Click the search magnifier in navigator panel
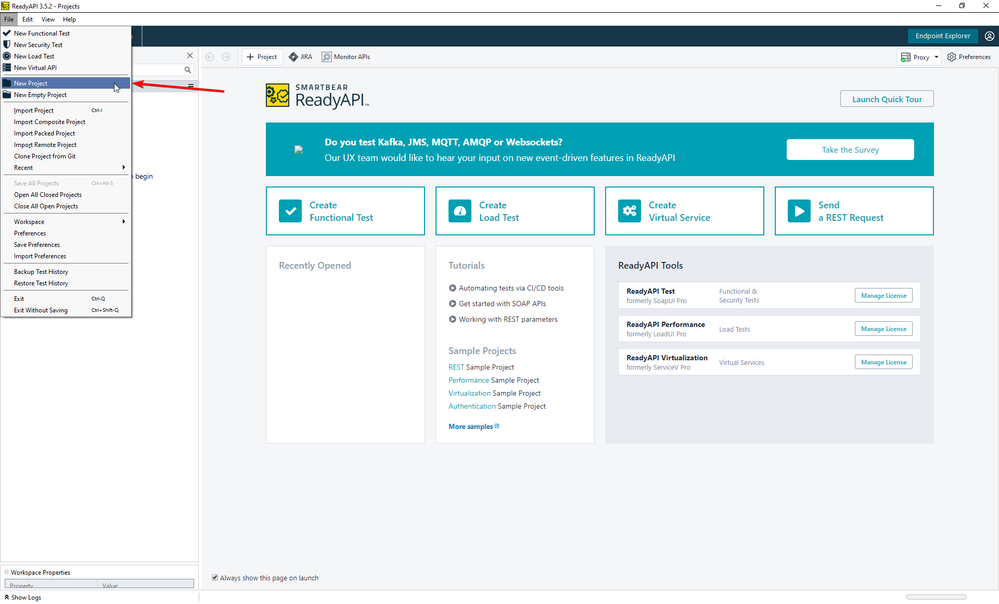 (187, 70)
